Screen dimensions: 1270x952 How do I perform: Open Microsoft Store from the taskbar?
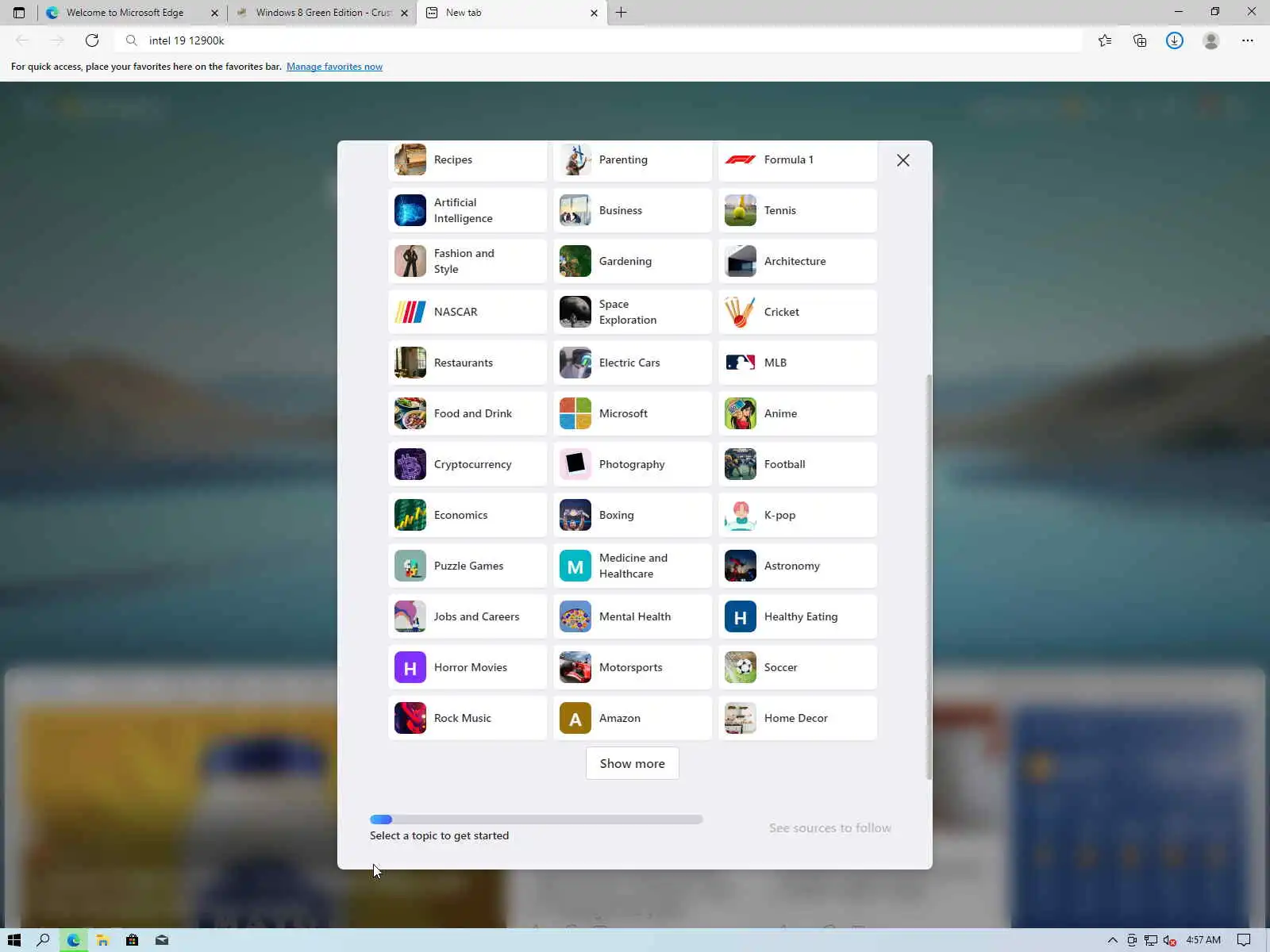click(132, 940)
